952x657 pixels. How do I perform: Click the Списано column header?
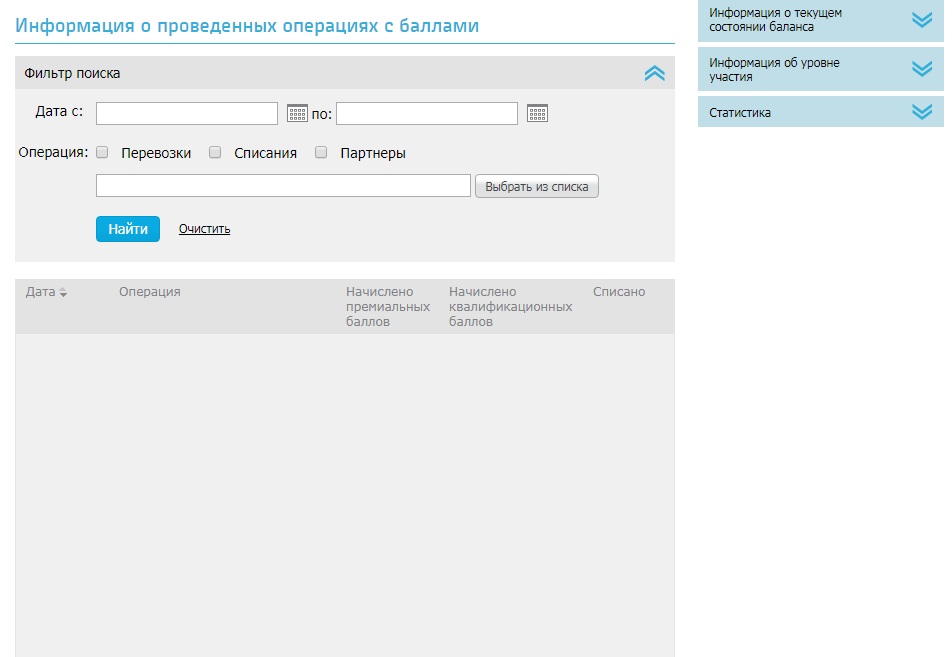619,292
